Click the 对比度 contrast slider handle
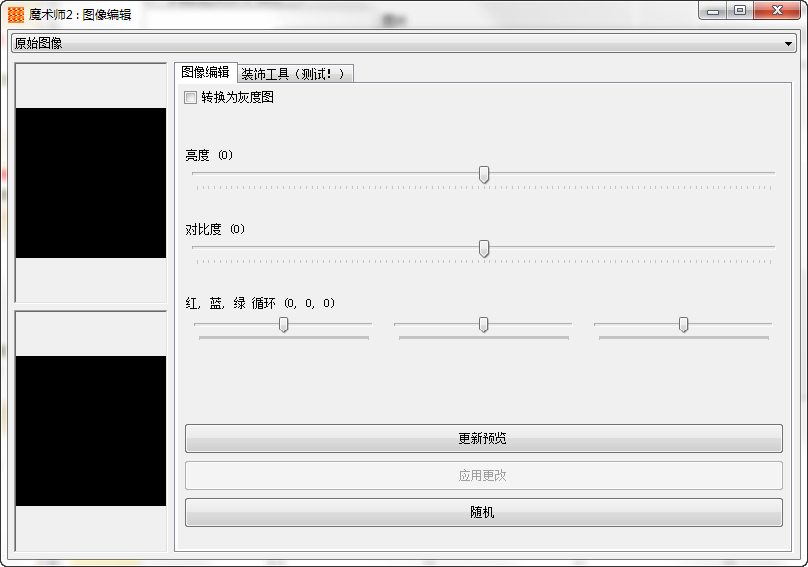Image resolution: width=808 pixels, height=567 pixels. [x=484, y=248]
